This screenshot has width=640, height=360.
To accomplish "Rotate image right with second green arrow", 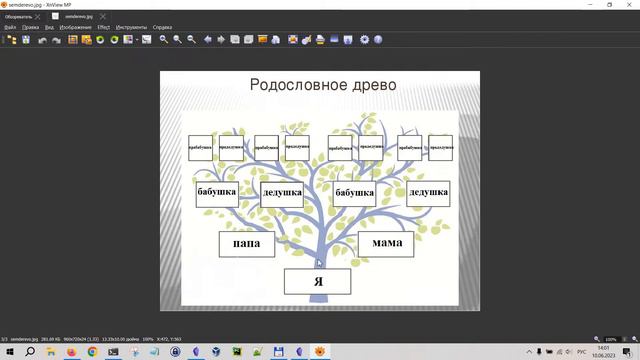I will click(x=114, y=40).
